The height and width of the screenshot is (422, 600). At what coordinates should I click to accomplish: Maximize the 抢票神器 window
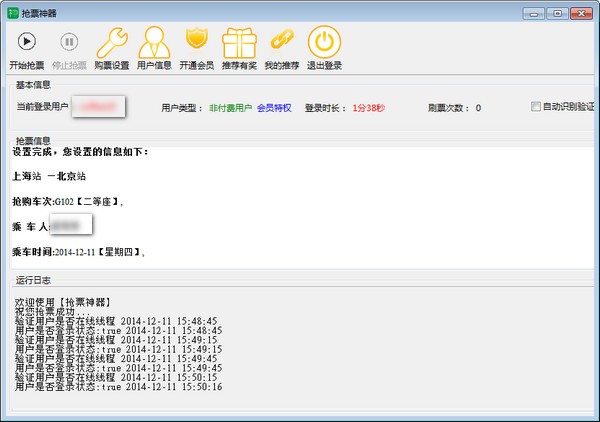556,12
